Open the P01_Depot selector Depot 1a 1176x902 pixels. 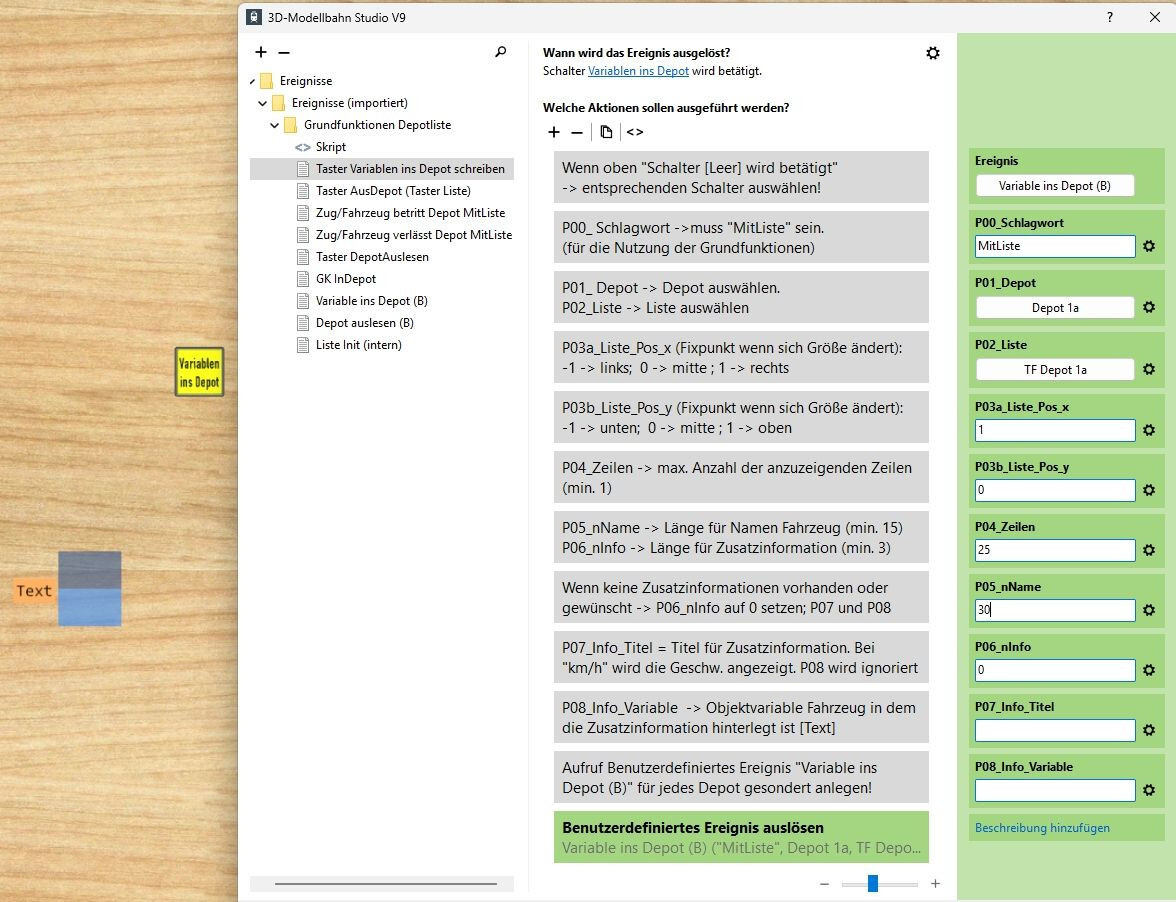pos(1054,307)
